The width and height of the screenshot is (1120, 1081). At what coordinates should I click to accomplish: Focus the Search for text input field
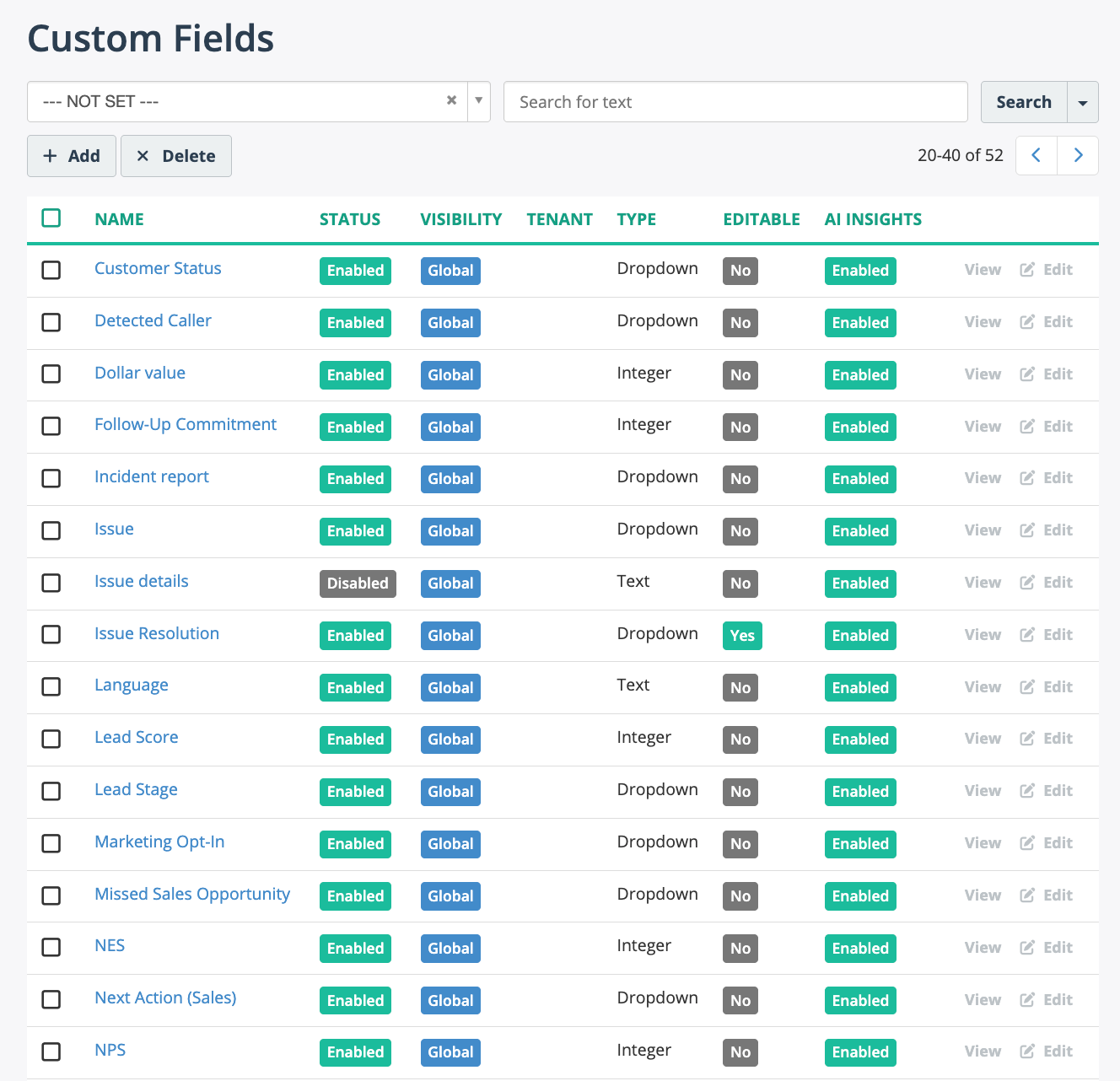[x=735, y=102]
